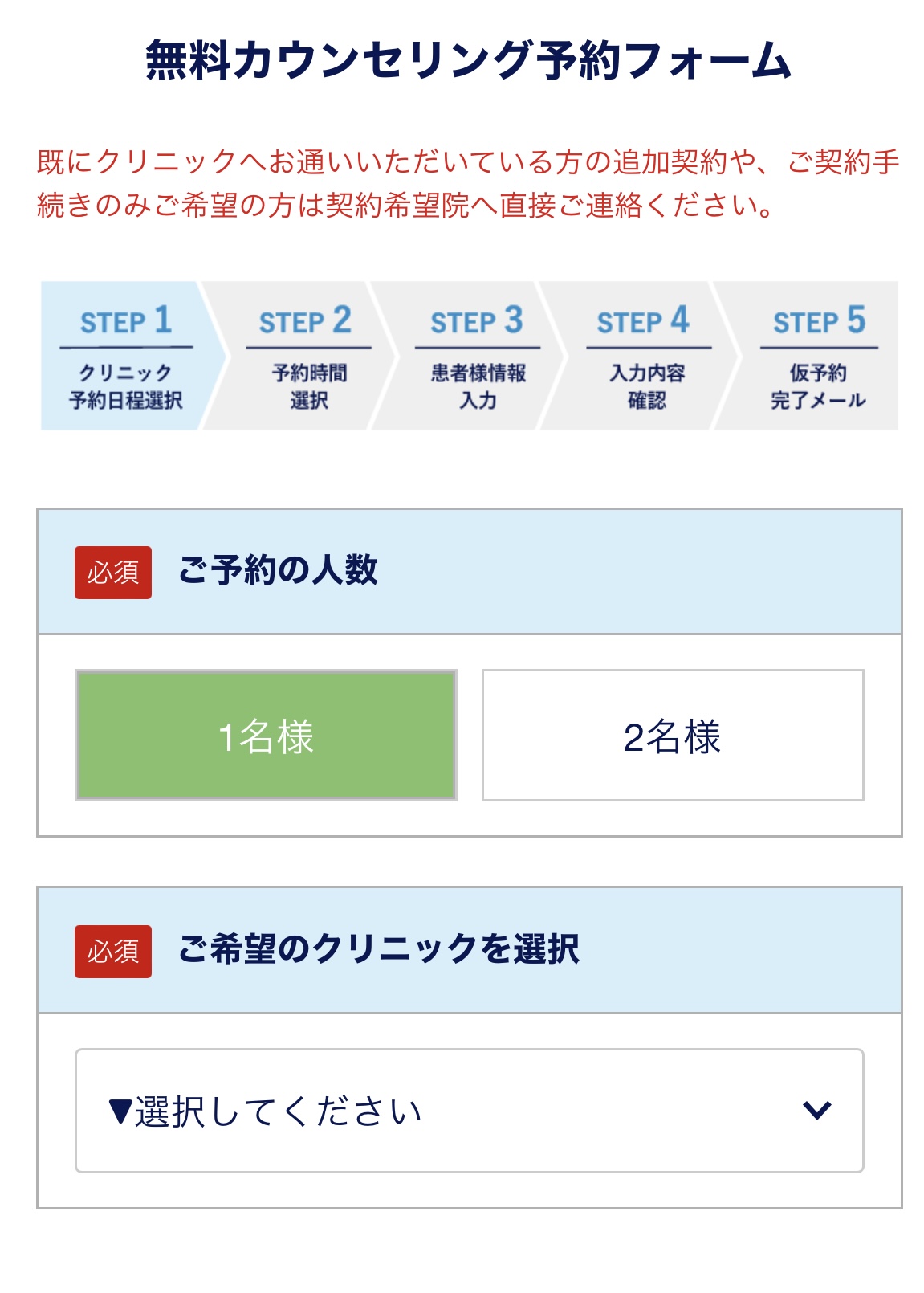Click the STEP 5 仮予約完了メール step
924x1293 pixels.
(817, 356)
